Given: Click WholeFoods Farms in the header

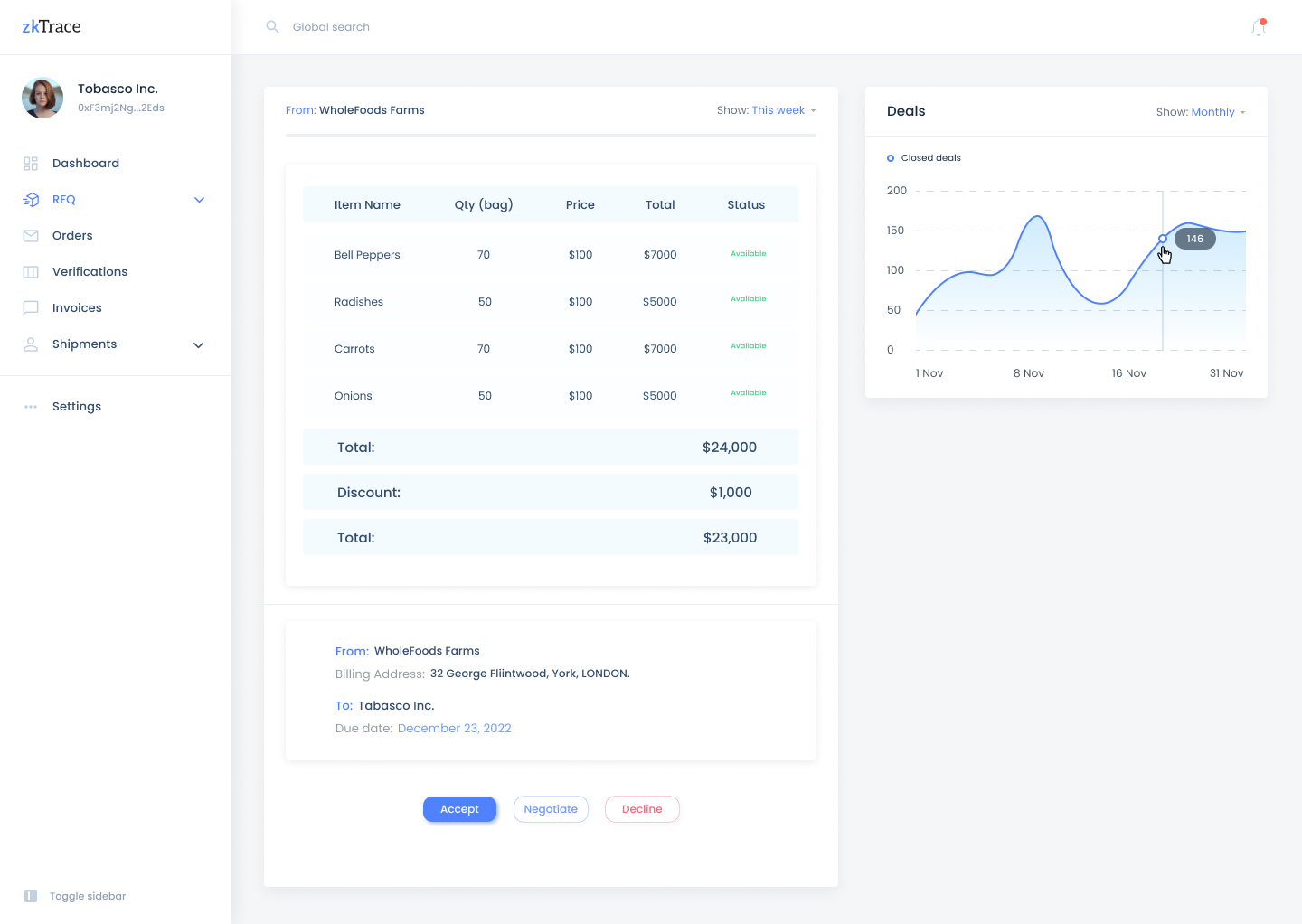Looking at the screenshot, I should [x=372, y=110].
